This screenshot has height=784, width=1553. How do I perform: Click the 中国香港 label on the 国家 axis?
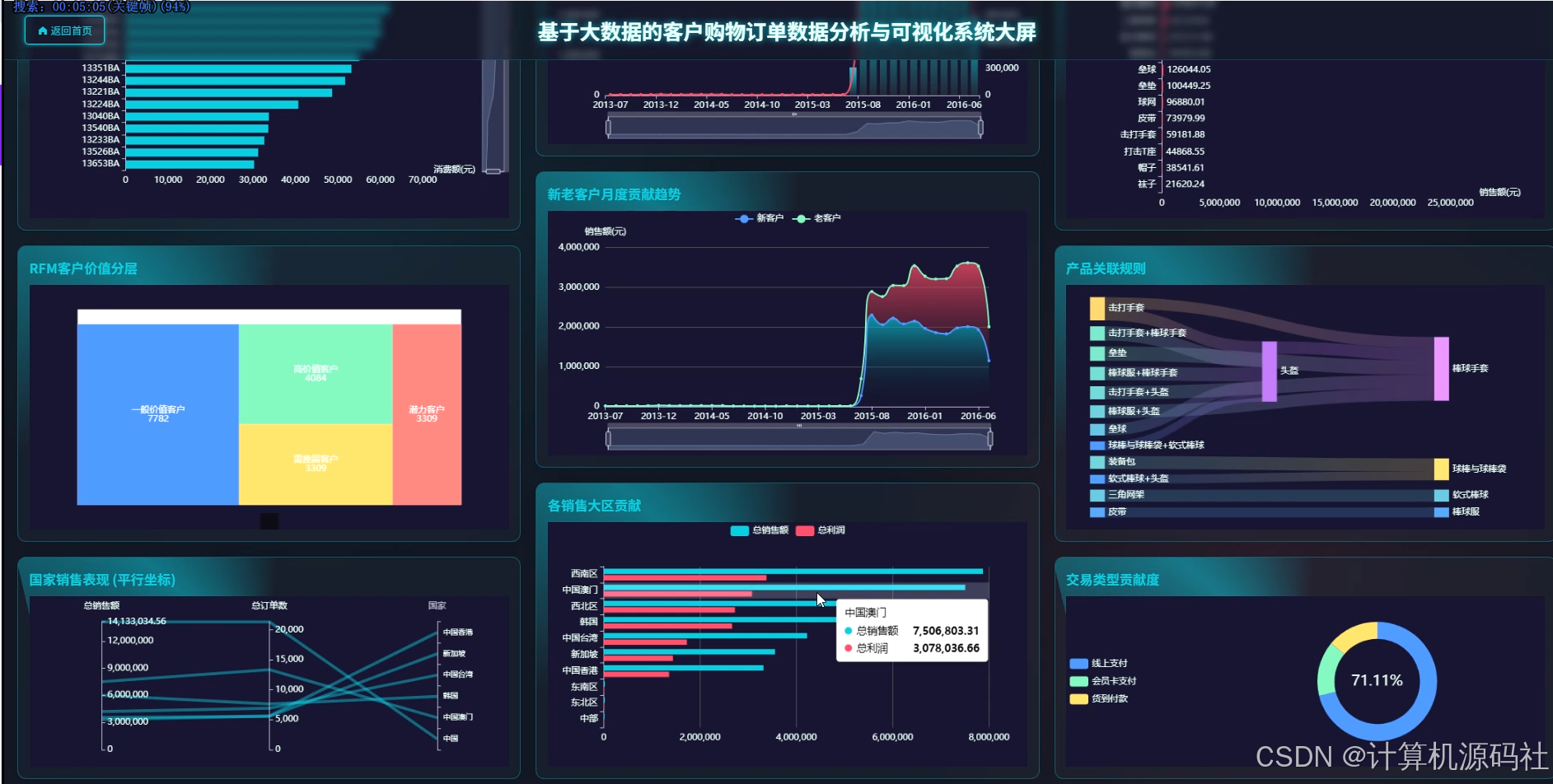458,632
